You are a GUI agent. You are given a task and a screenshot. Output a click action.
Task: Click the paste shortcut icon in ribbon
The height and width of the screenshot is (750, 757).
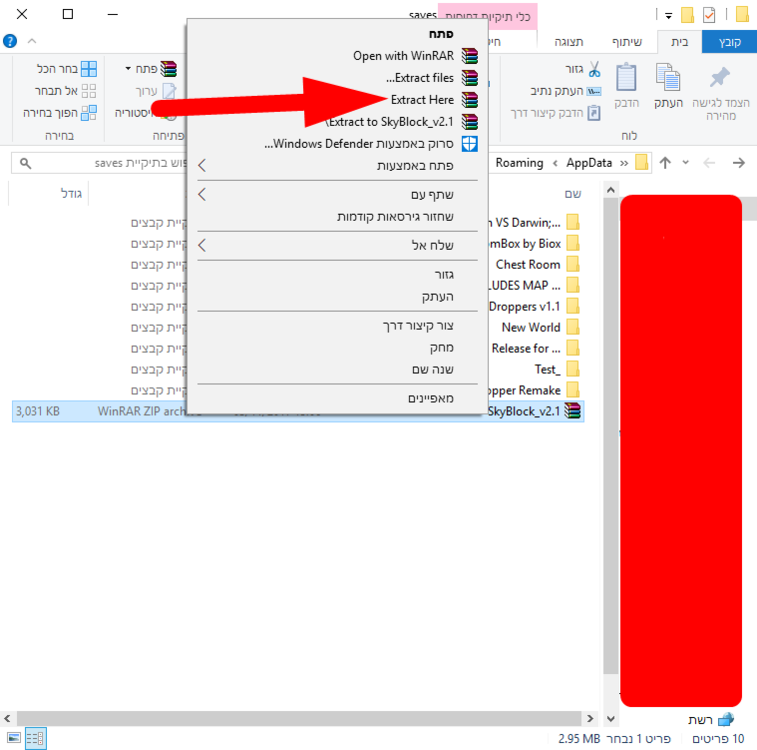coord(594,113)
